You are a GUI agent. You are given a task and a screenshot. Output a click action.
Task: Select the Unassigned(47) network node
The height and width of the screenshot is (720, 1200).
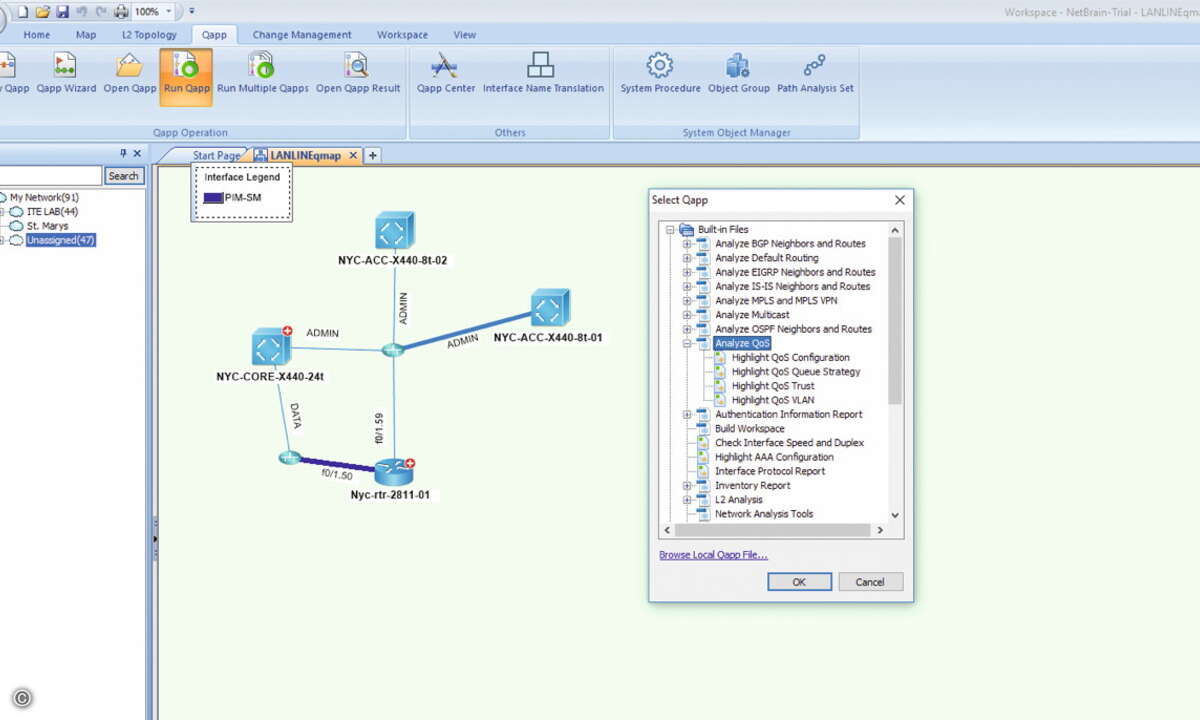coord(60,241)
